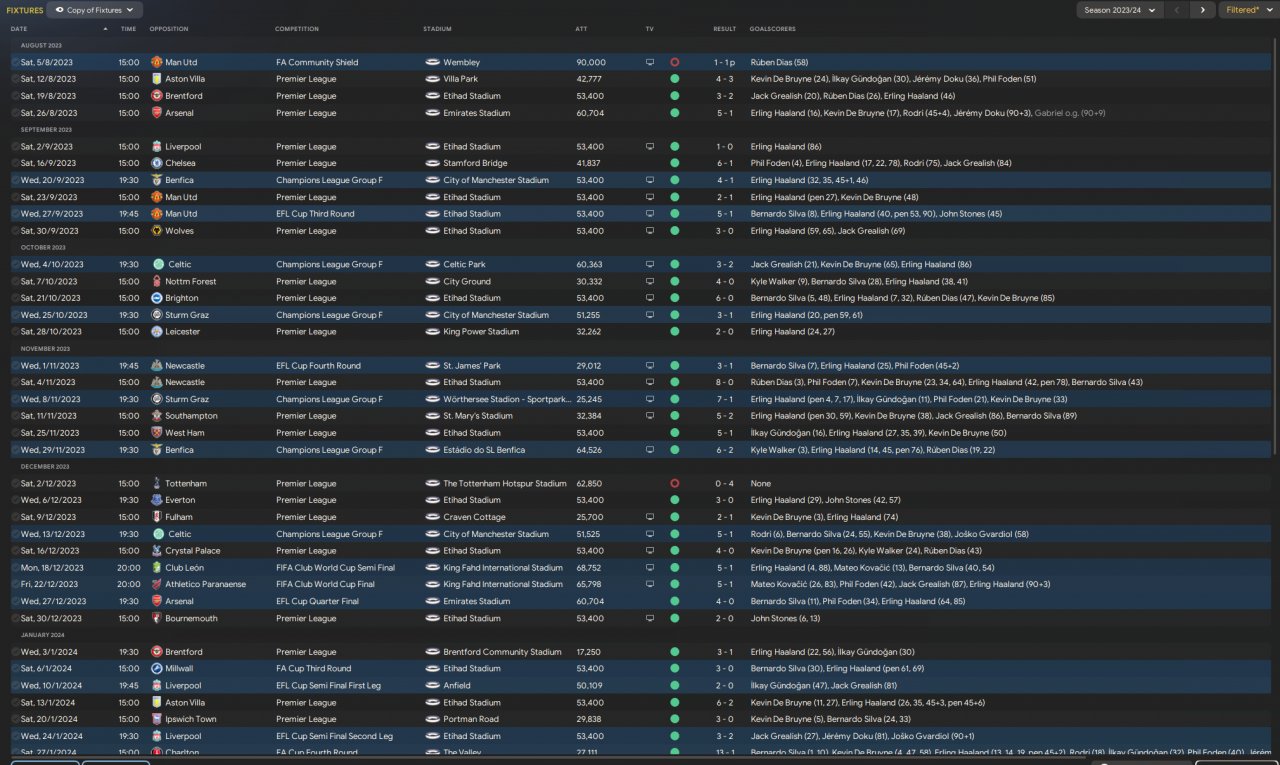Click the Wolves club badge
This screenshot has height=765, width=1280.
pyautogui.click(x=157, y=231)
